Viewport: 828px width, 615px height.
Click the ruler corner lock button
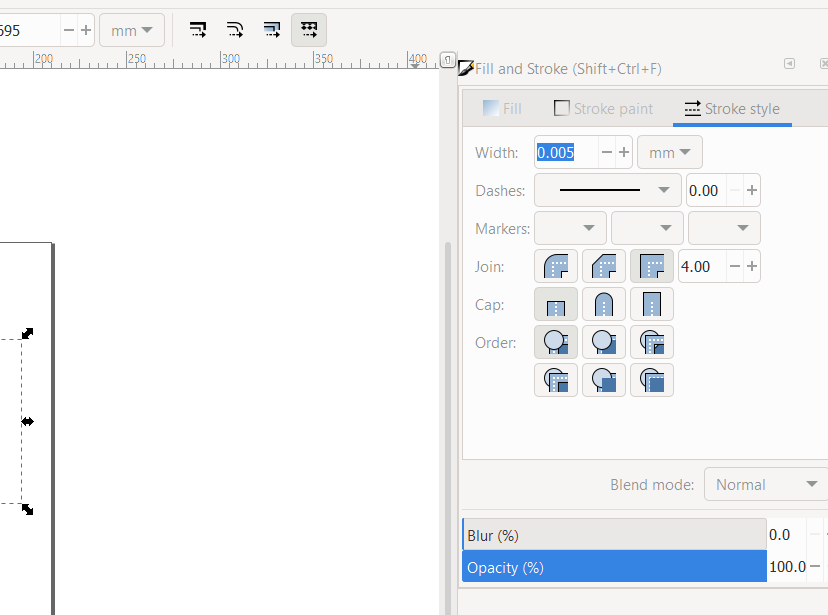click(447, 60)
